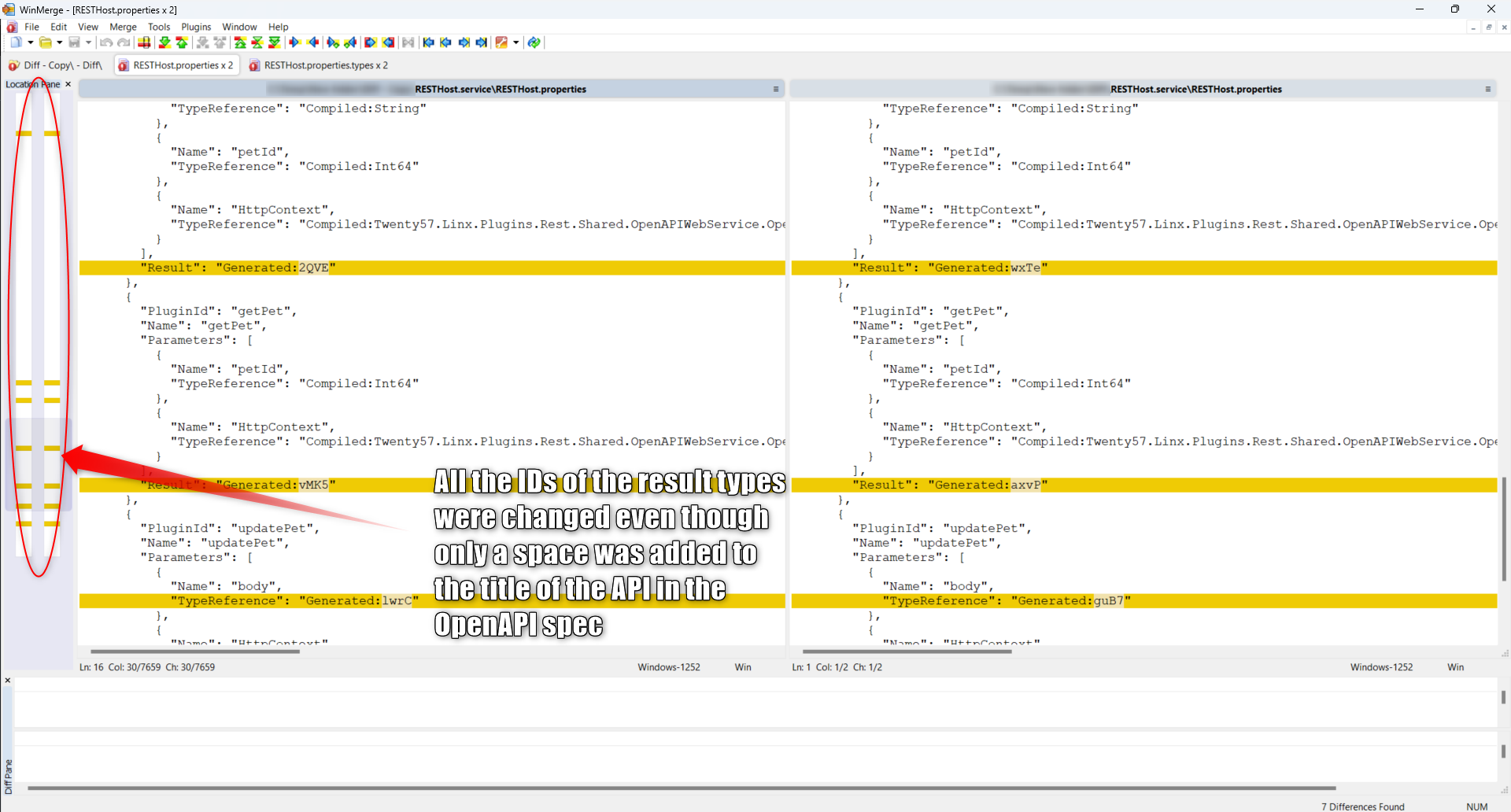This screenshot has height=812, width=1511.
Task: Click the Copy to Left blue arrow icon
Action: click(312, 42)
